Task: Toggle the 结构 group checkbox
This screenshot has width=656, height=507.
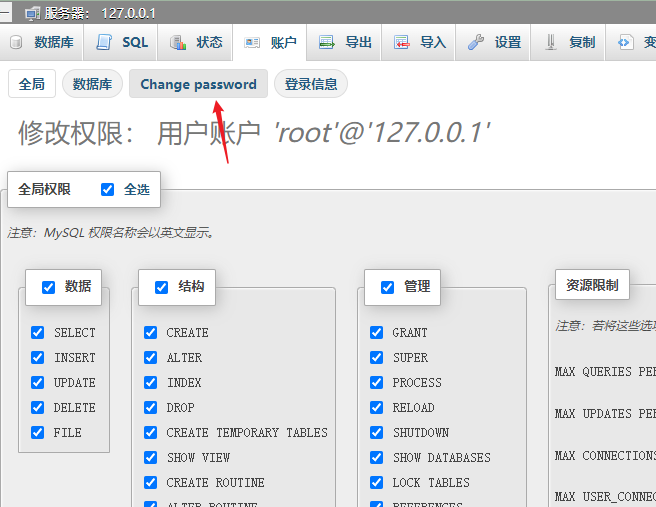Action: tap(161, 287)
